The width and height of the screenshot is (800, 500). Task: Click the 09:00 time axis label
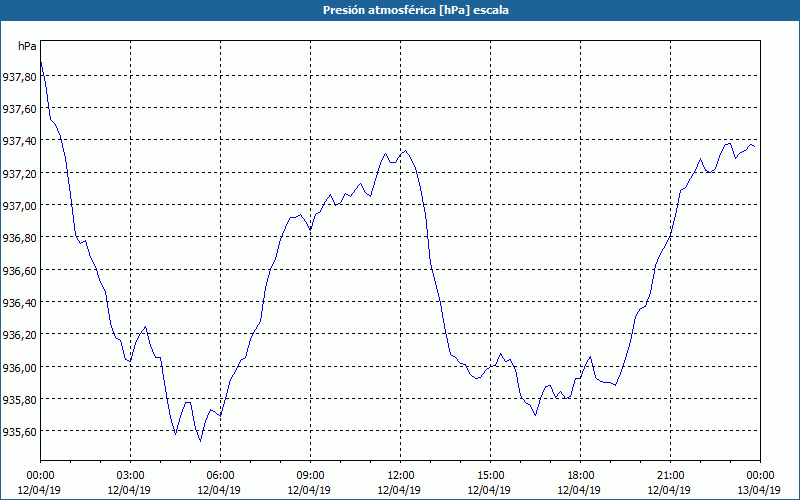click(x=310, y=476)
